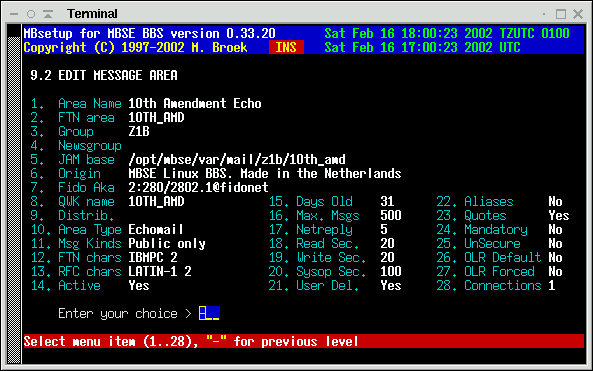Select the Msg Kinds value Public only

click(167, 243)
